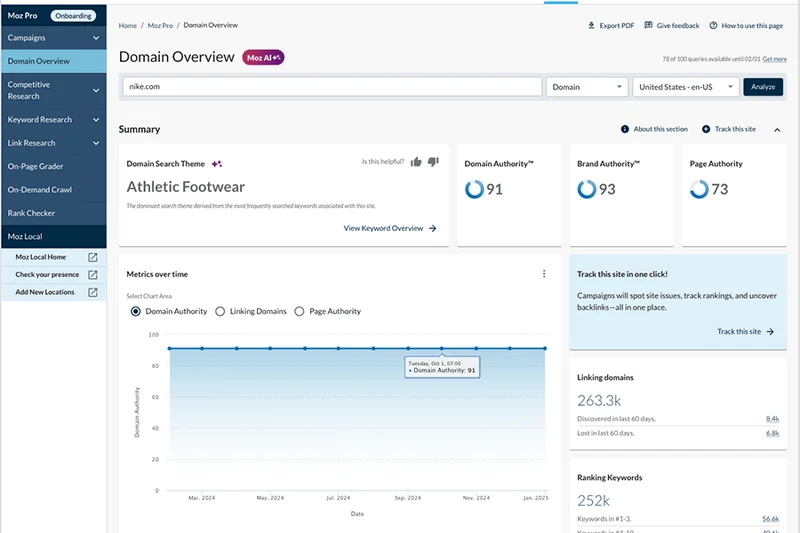Select the Domain Authority chart radio button

(x=136, y=311)
